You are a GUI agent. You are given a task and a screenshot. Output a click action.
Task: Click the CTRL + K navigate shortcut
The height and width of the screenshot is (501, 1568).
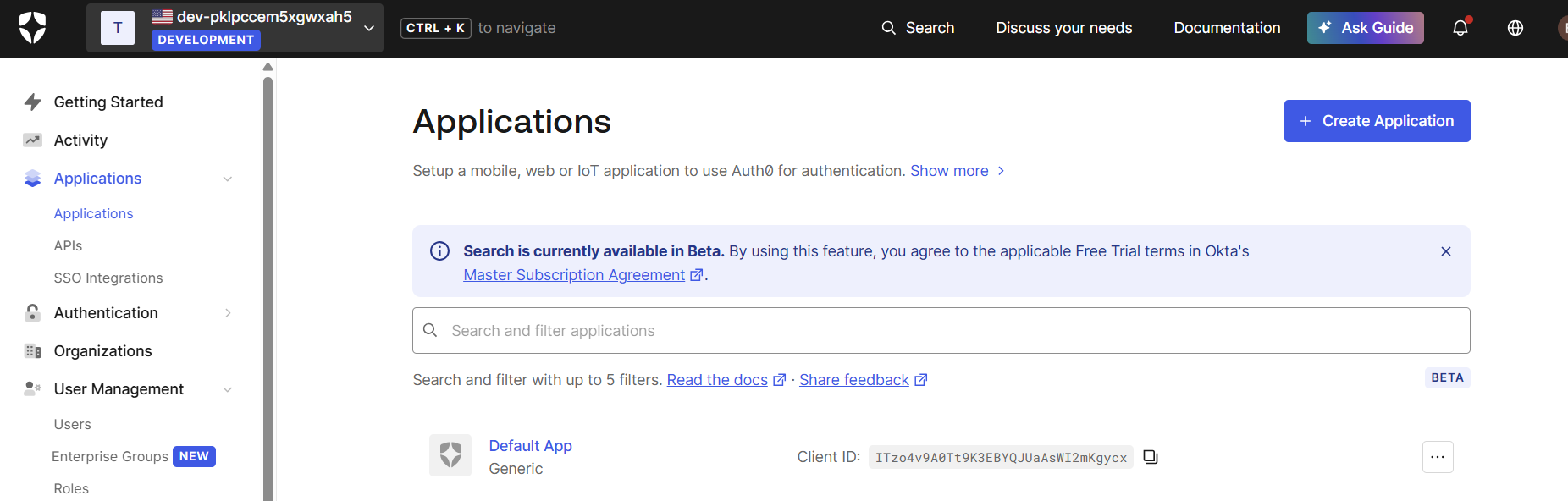[435, 28]
